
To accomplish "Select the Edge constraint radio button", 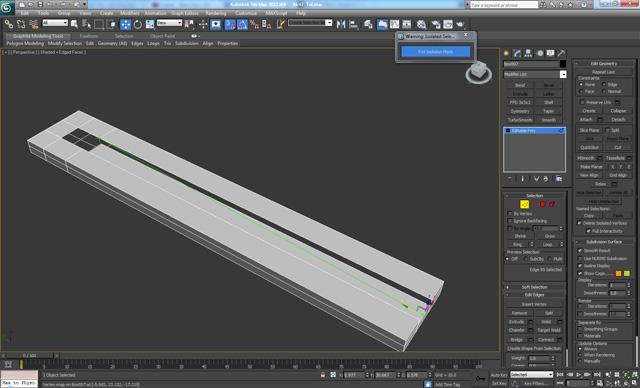I will 604,84.
